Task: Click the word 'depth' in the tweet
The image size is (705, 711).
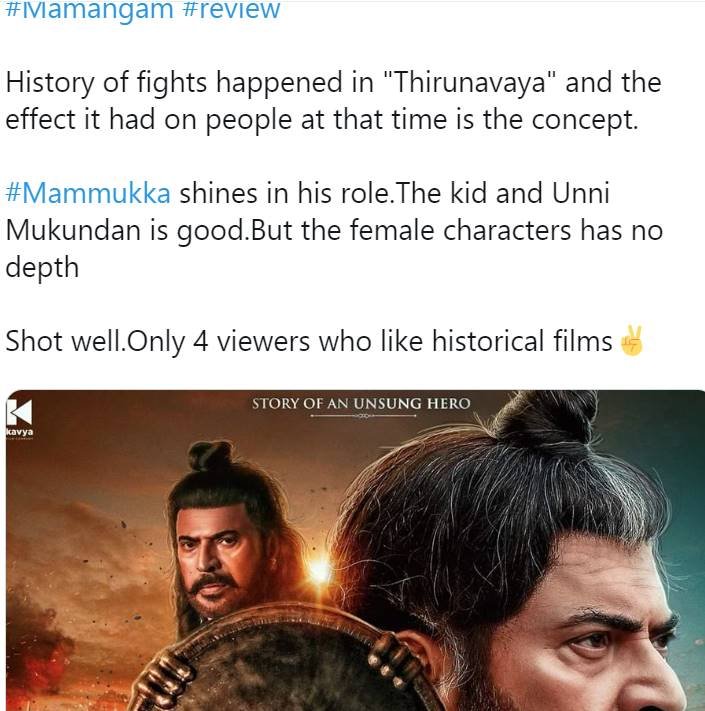Action: pyautogui.click(x=42, y=268)
